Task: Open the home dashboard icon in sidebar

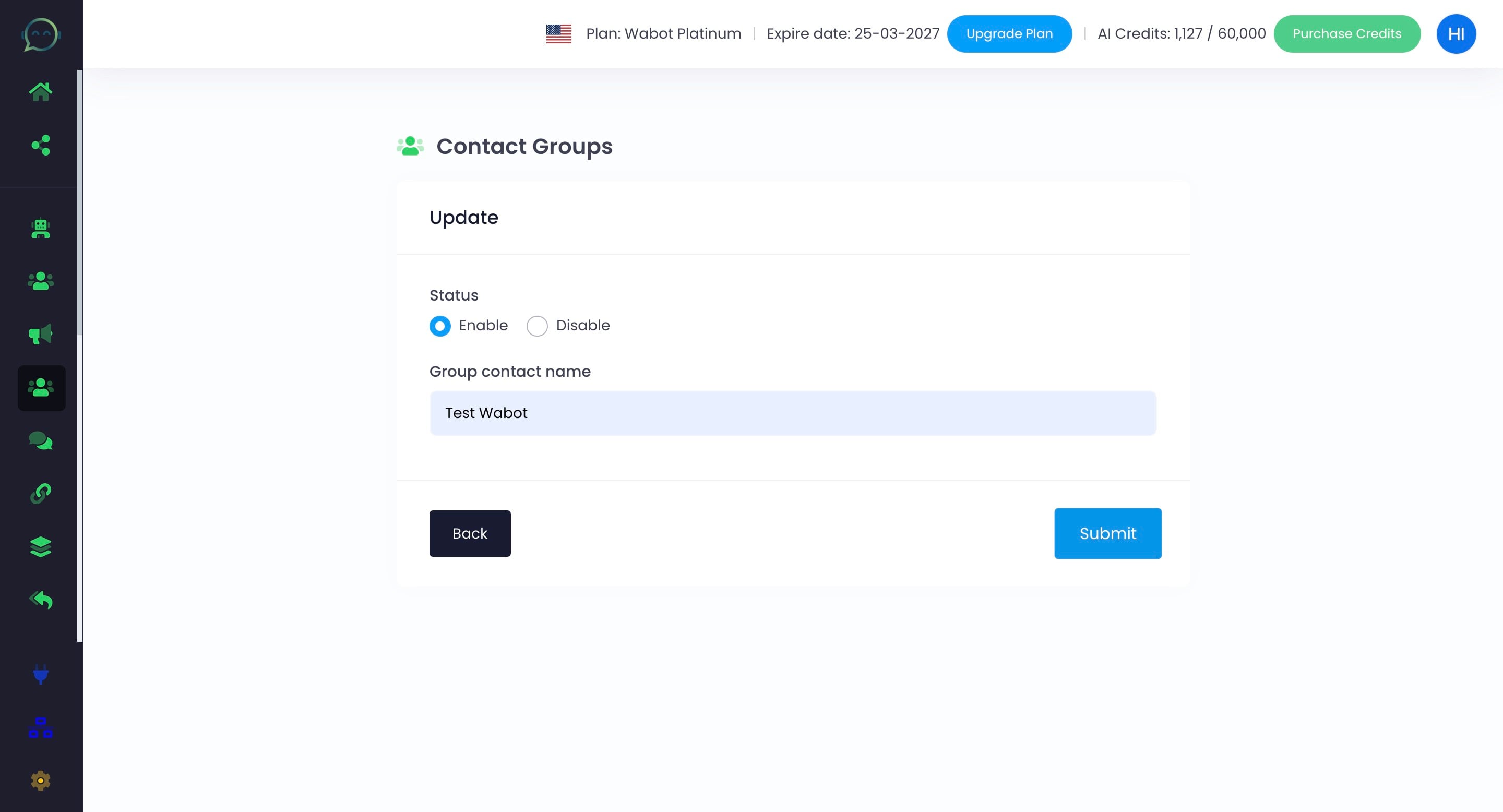Action: coord(40,91)
